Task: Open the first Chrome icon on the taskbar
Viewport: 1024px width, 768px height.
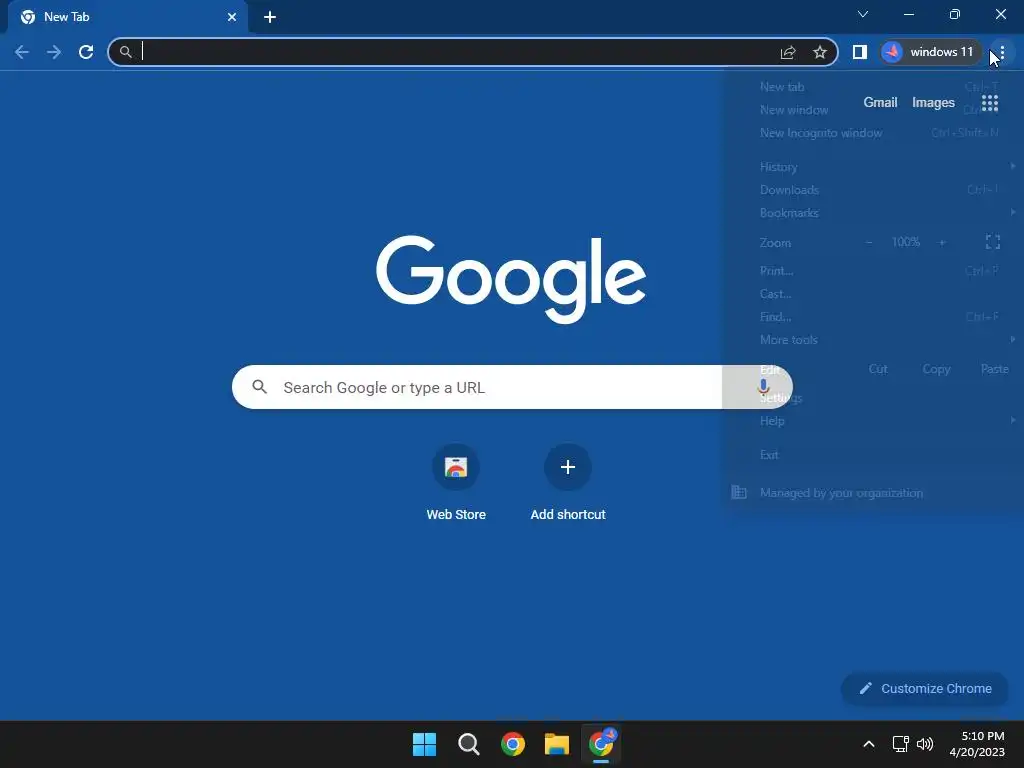Action: pos(513,744)
